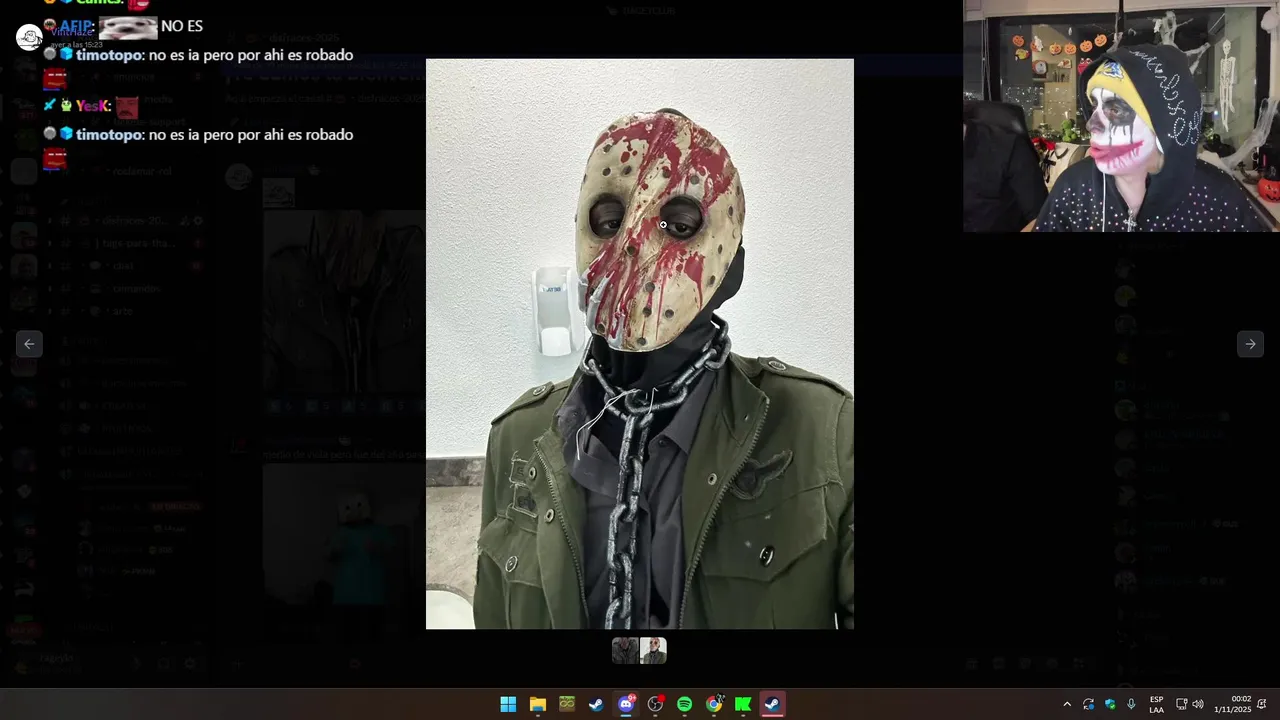The width and height of the screenshot is (1280, 720).
Task: Open Google Chrome from the taskbar
Action: (714, 704)
